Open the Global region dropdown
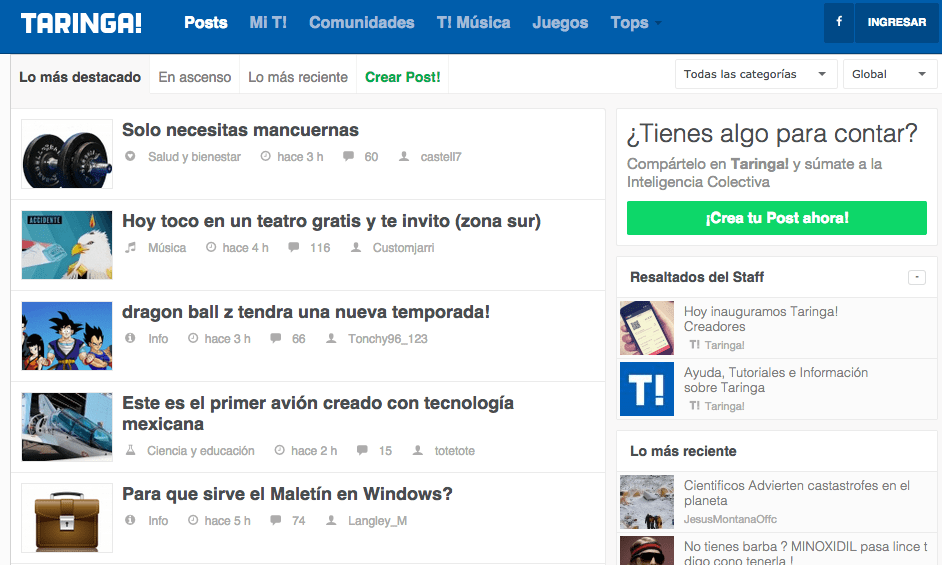Screen dimensions: 942x565 tap(889, 74)
